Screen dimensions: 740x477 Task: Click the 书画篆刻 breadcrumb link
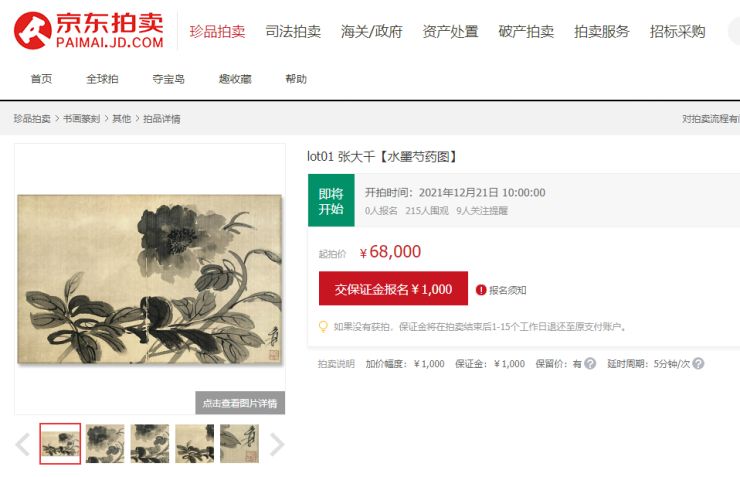(81, 118)
